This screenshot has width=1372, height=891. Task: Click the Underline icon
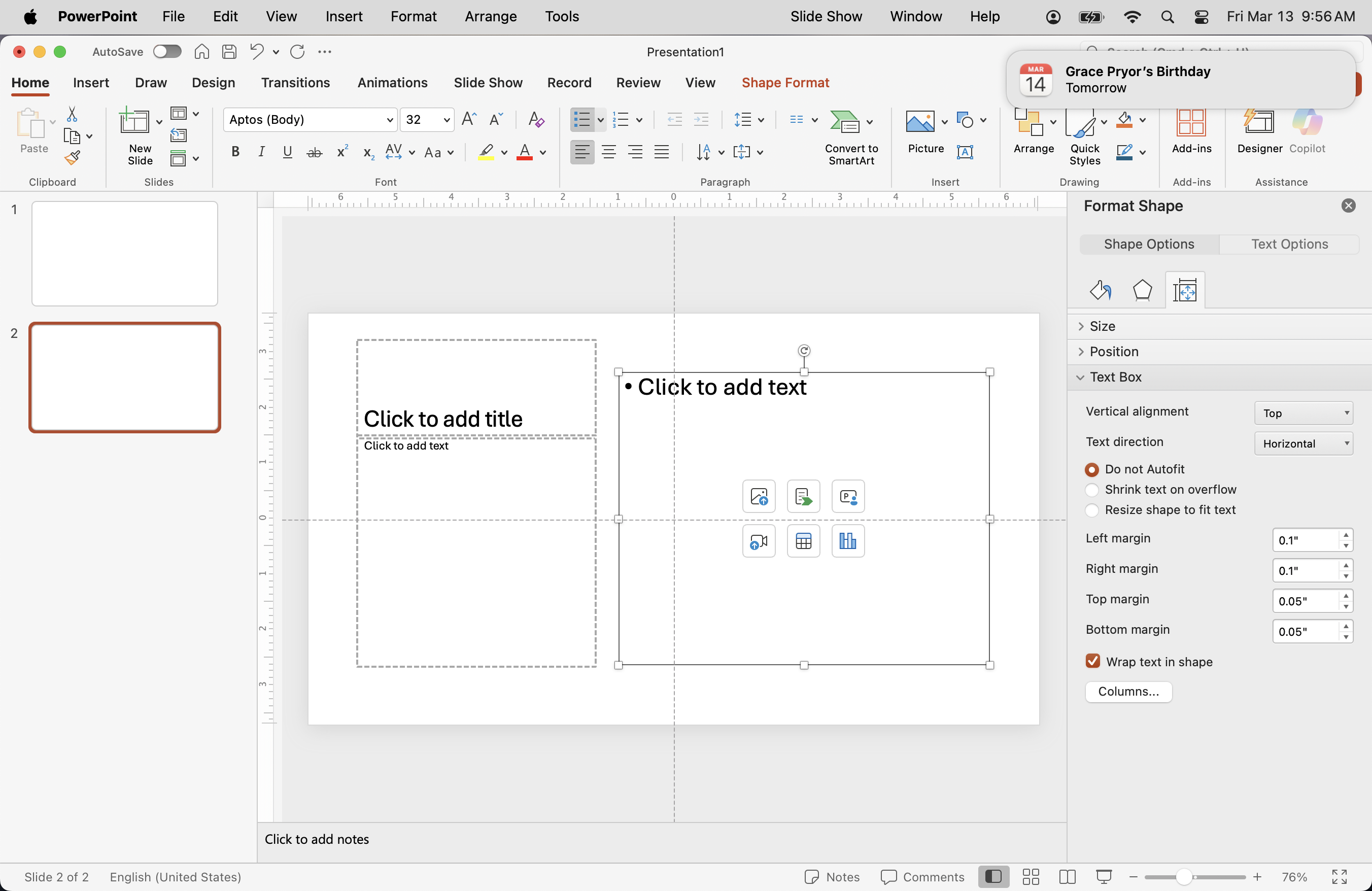[x=288, y=152]
